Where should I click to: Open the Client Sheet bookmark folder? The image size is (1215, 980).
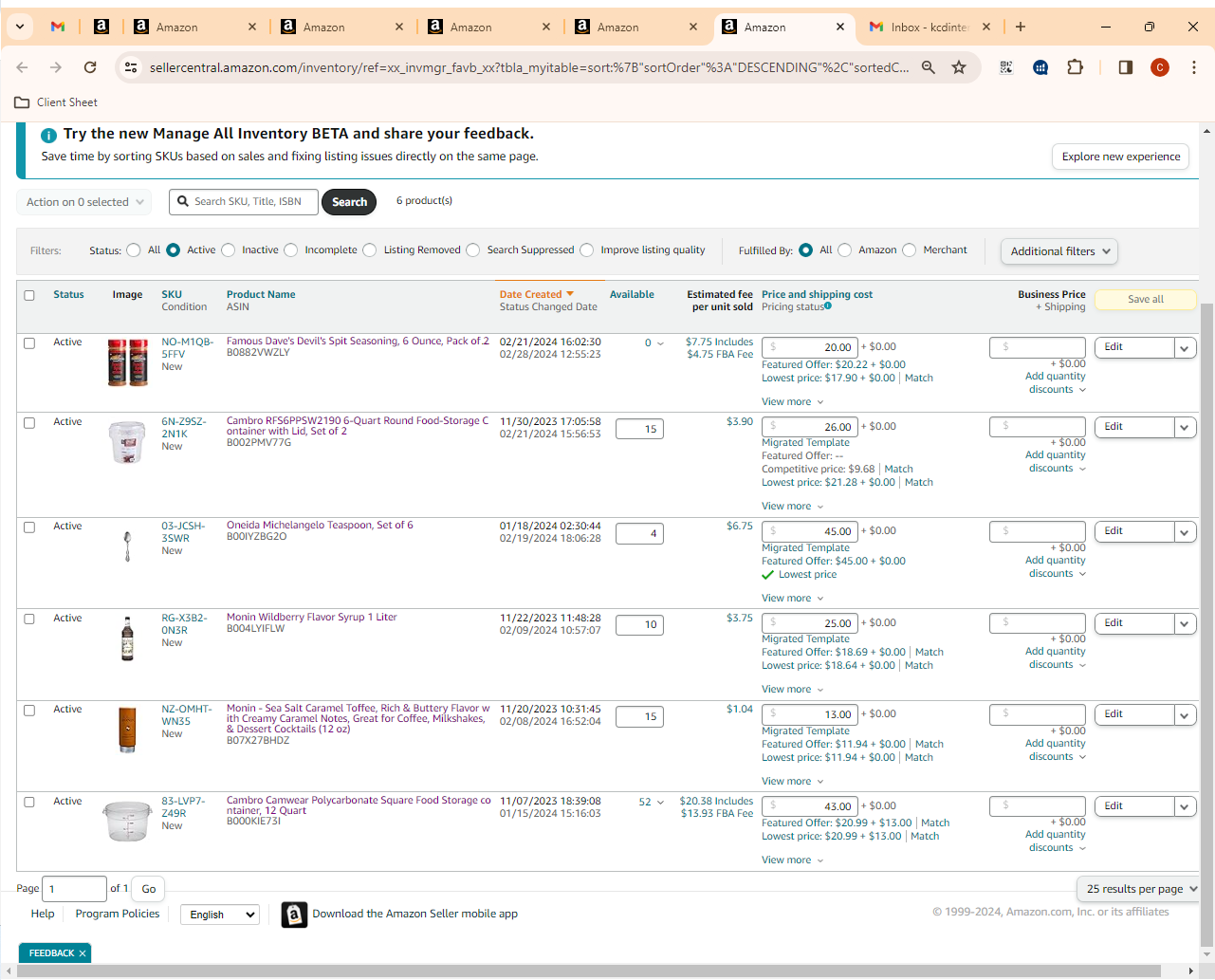tap(56, 102)
